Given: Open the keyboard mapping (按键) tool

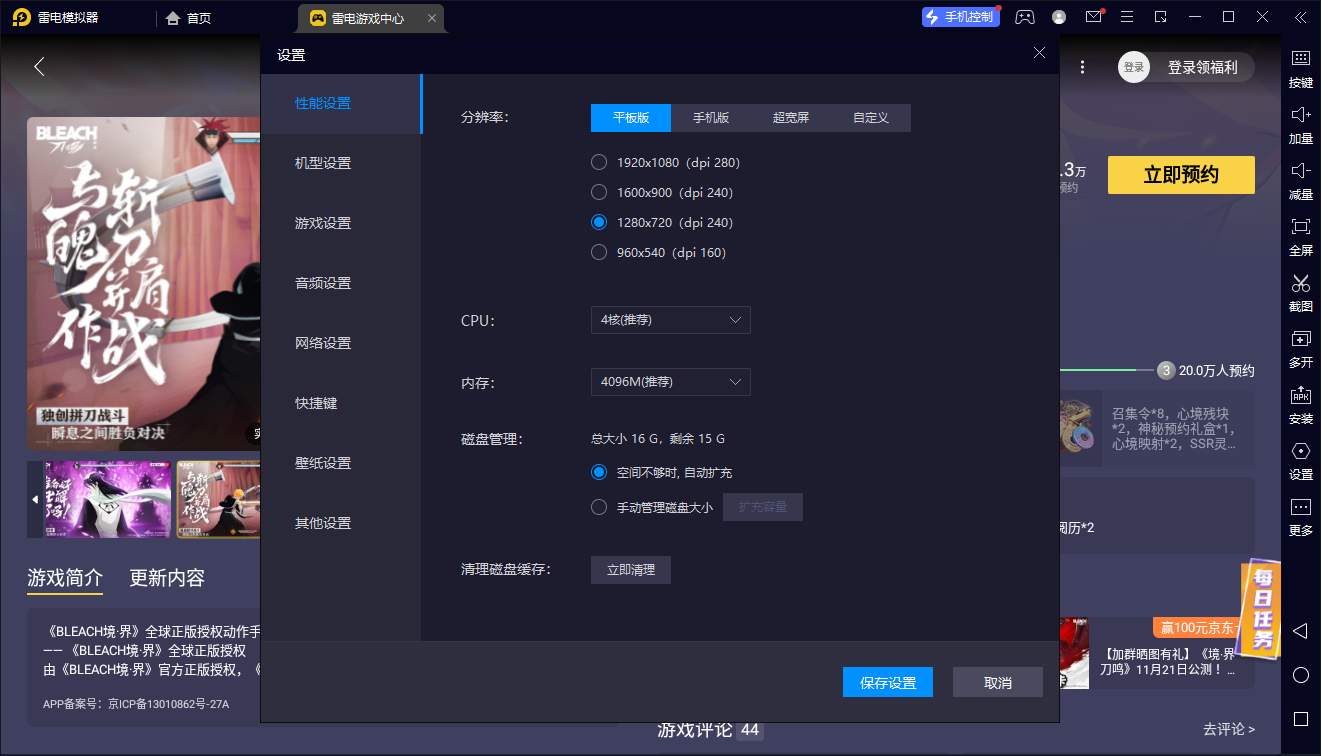Looking at the screenshot, I should 1300,70.
